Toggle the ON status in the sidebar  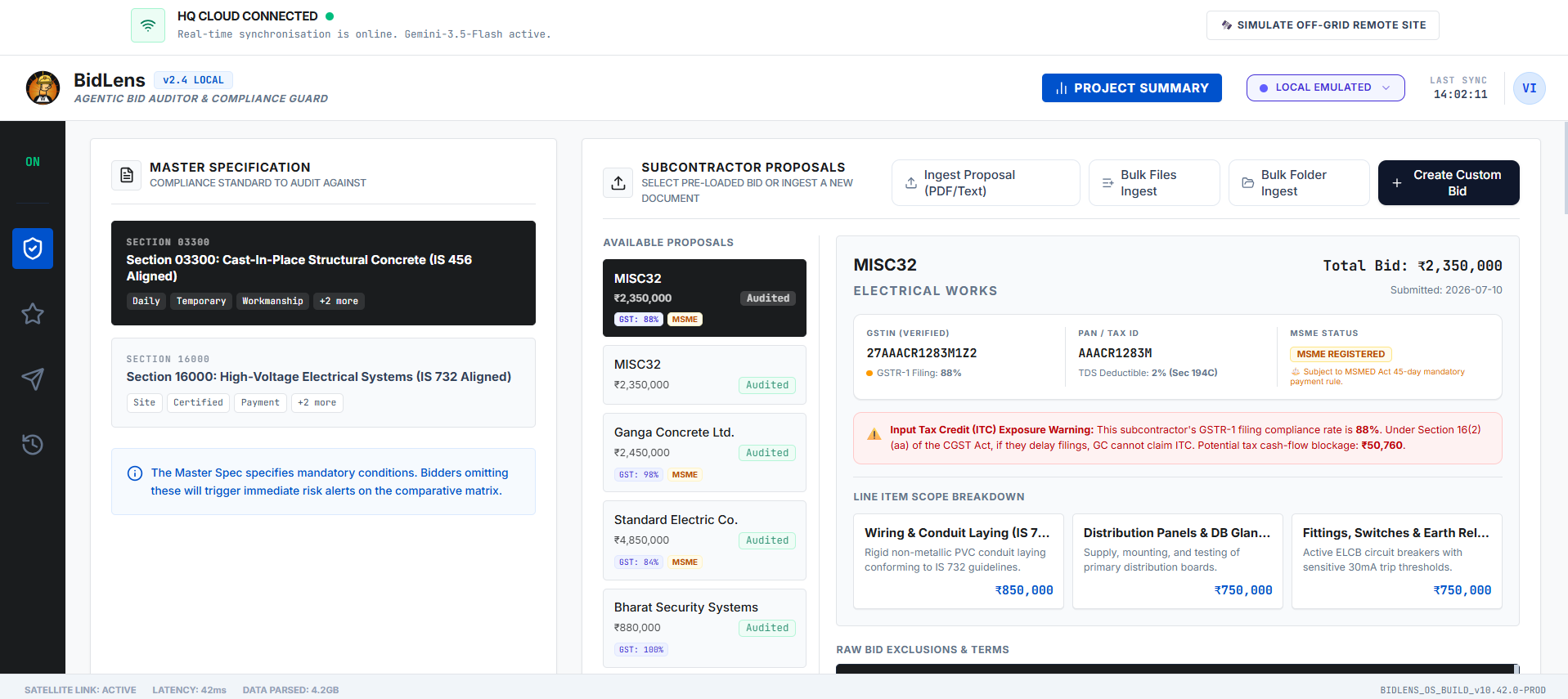[33, 162]
